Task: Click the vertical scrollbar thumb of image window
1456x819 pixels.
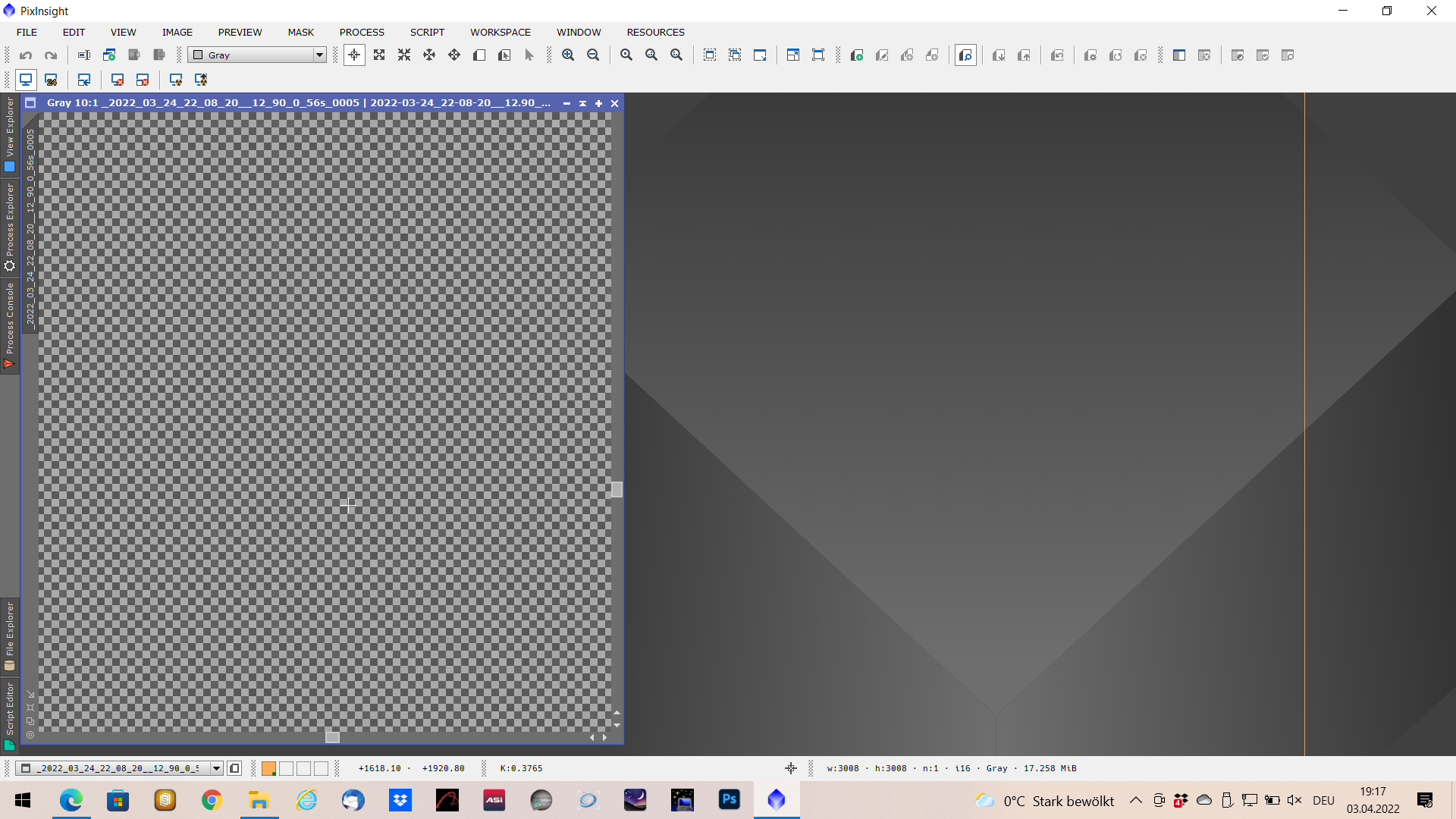Action: click(617, 489)
